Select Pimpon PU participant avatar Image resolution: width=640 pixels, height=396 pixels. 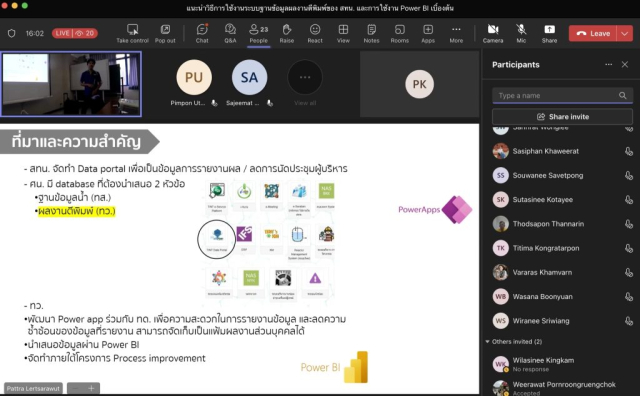pyautogui.click(x=194, y=77)
